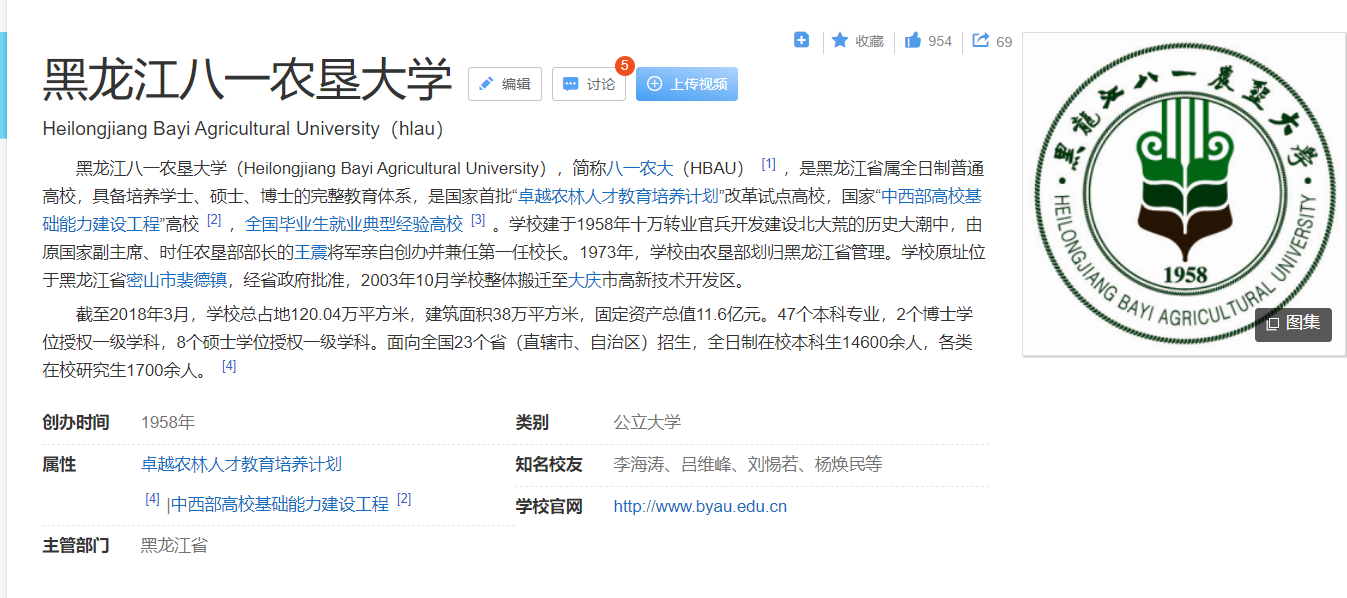The width and height of the screenshot is (1347, 598).
Task: Open the university emblem thumbnail
Action: pos(1184,194)
